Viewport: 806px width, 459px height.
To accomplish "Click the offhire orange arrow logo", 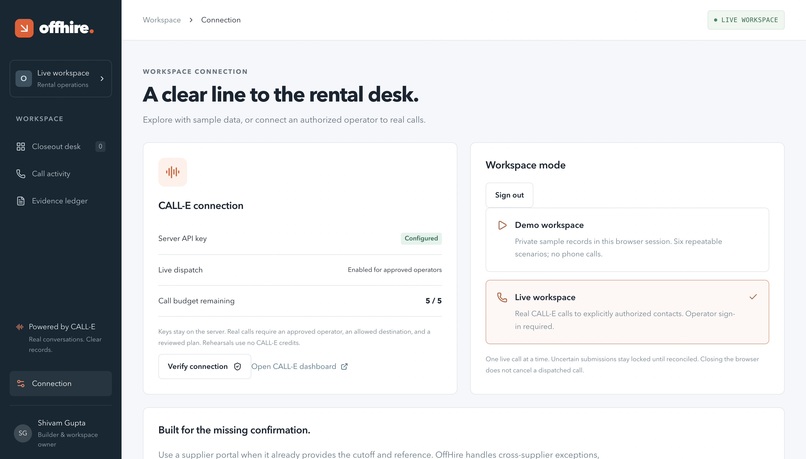I will tap(24, 28).
